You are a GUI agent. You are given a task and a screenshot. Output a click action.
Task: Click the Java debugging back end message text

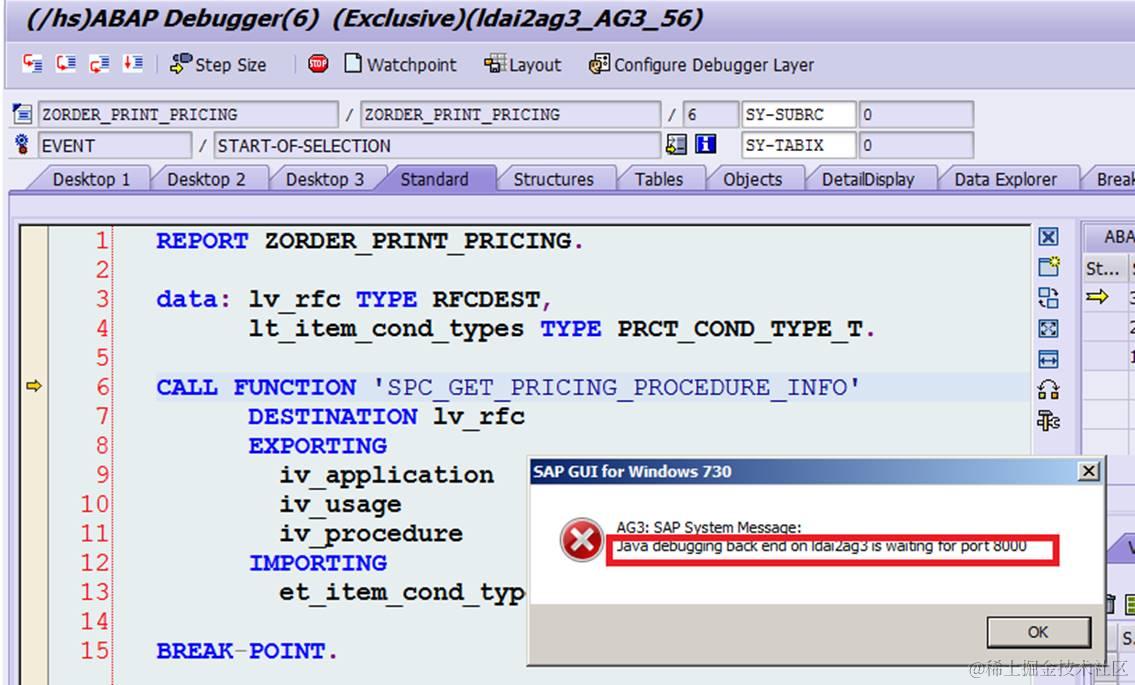pyautogui.click(x=821, y=546)
